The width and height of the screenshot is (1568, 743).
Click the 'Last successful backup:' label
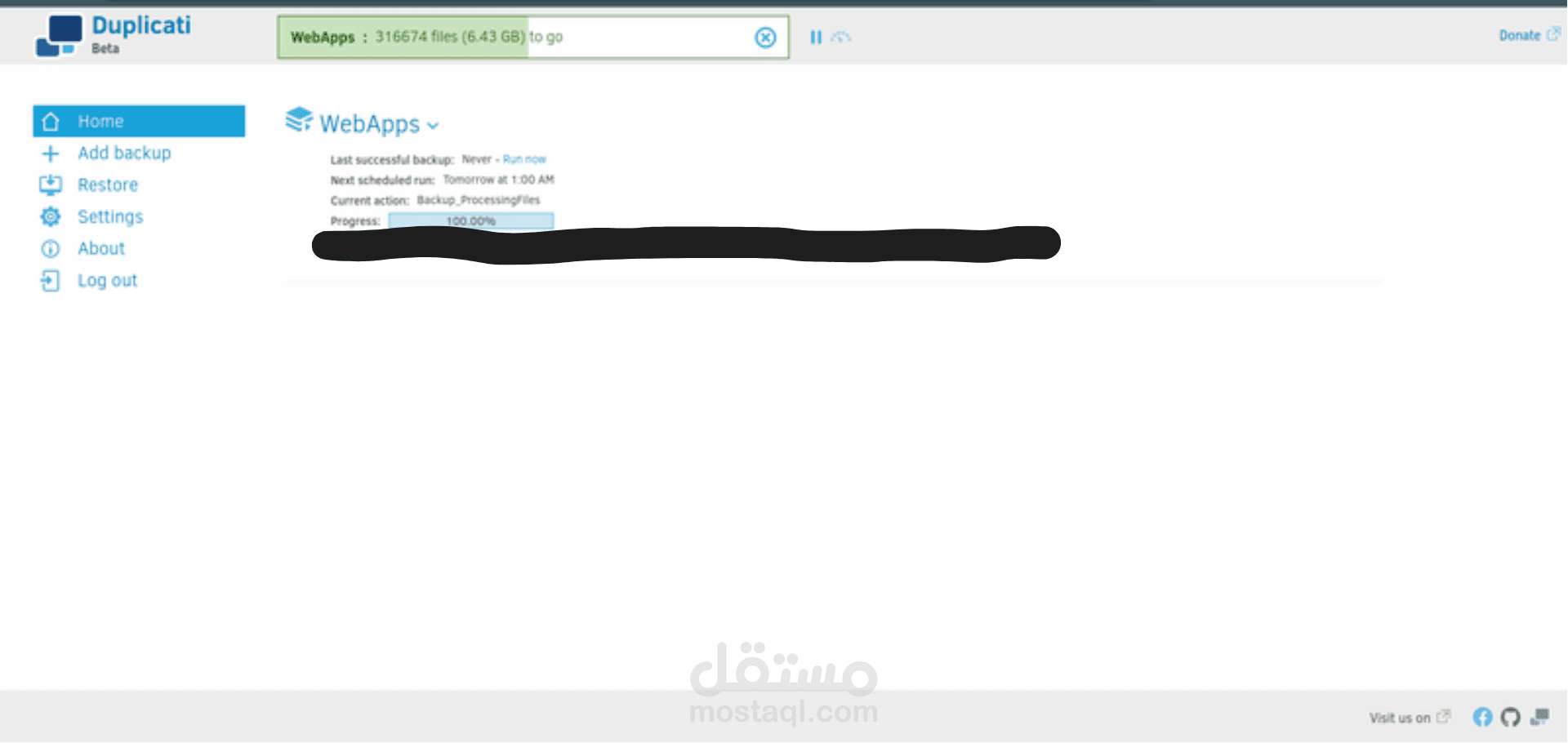tap(392, 159)
